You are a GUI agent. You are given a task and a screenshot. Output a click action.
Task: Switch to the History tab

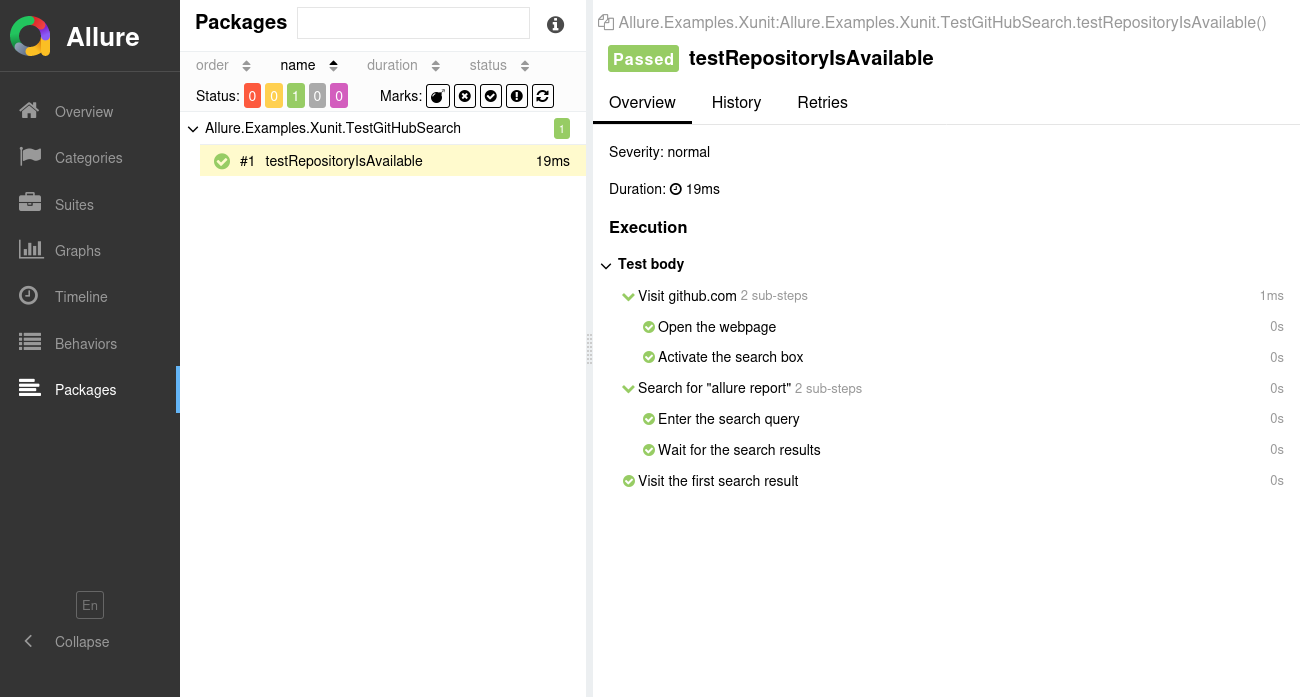736,102
